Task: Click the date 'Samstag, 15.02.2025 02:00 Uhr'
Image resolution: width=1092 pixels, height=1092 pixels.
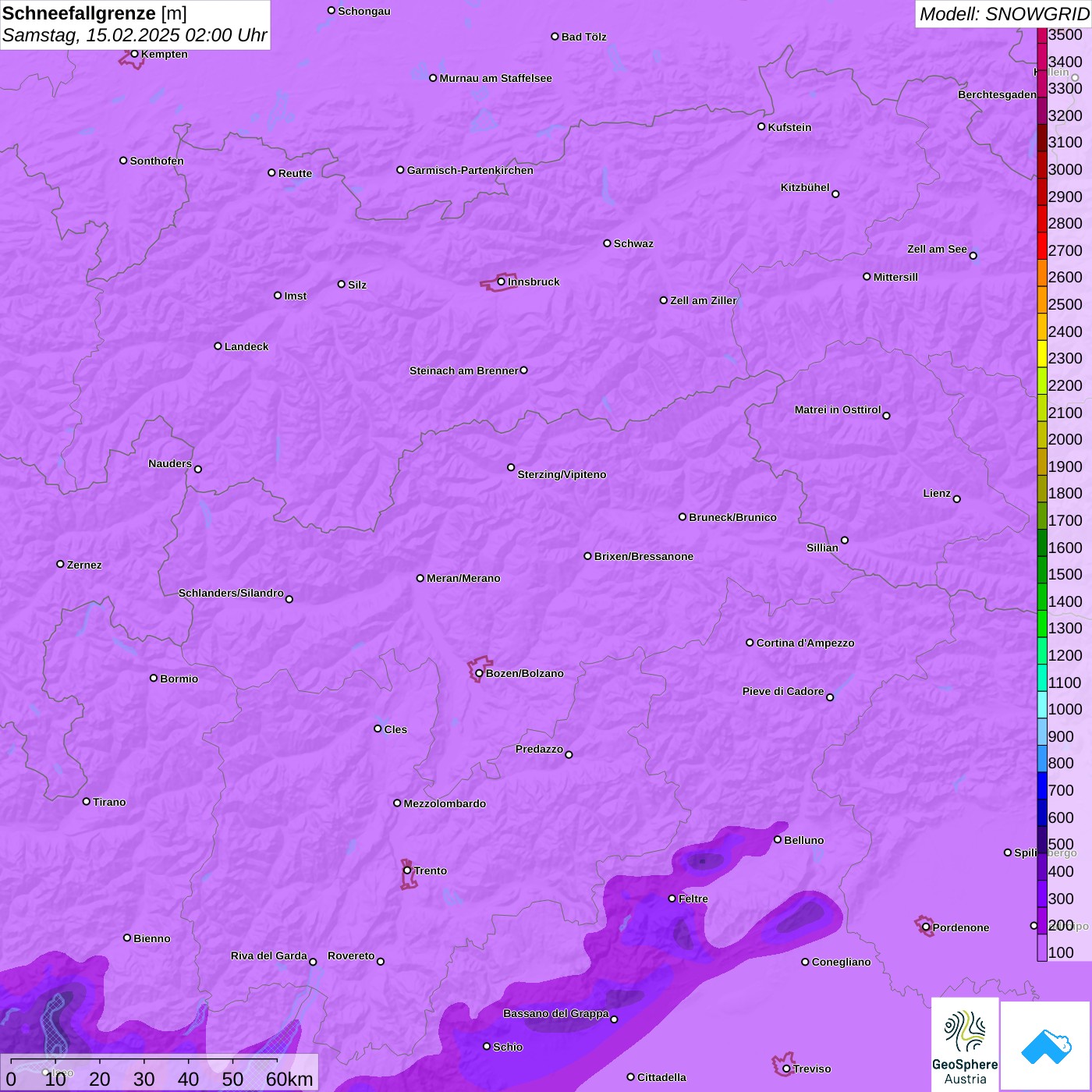Action: click(x=135, y=35)
